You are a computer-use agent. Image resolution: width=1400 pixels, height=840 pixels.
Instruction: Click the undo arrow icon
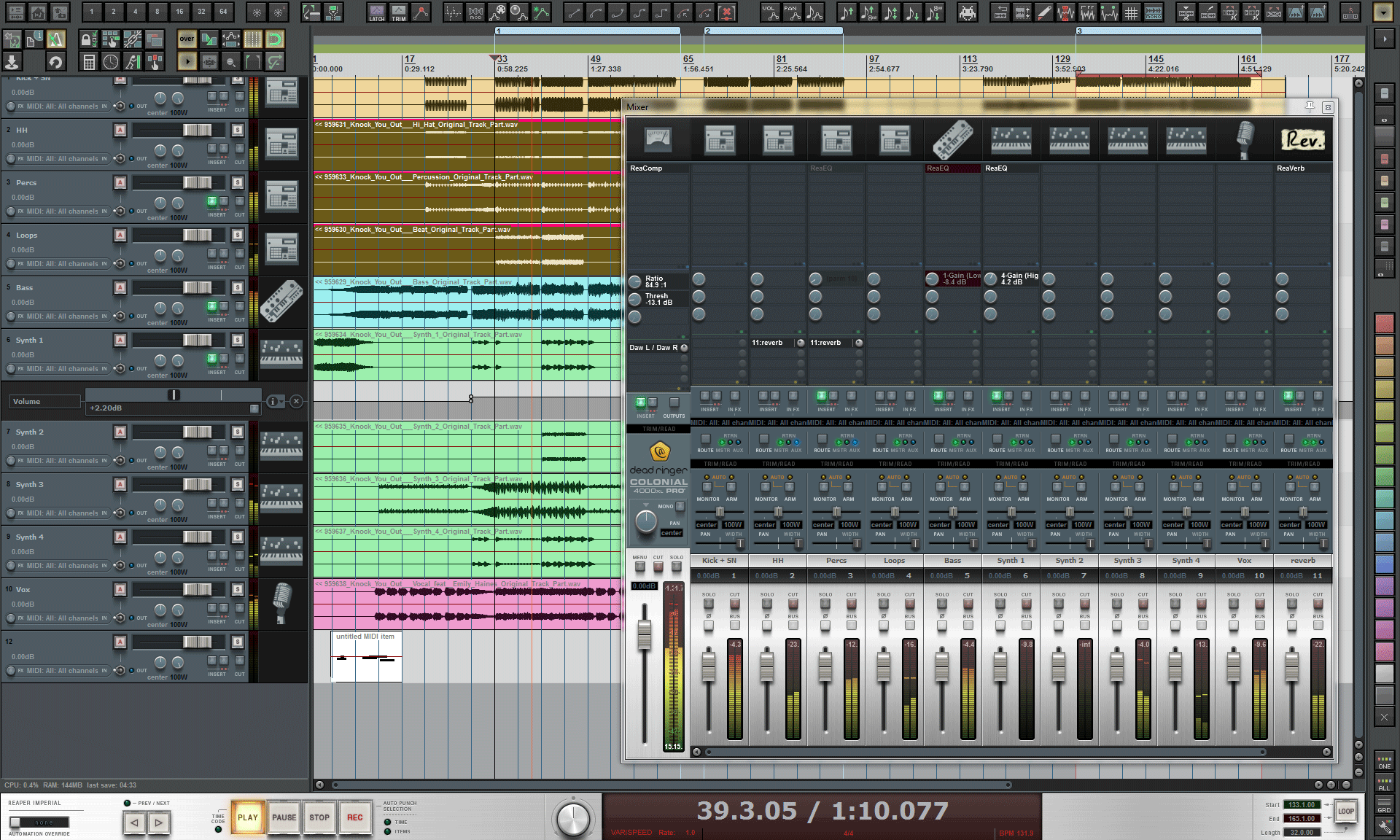point(55,61)
